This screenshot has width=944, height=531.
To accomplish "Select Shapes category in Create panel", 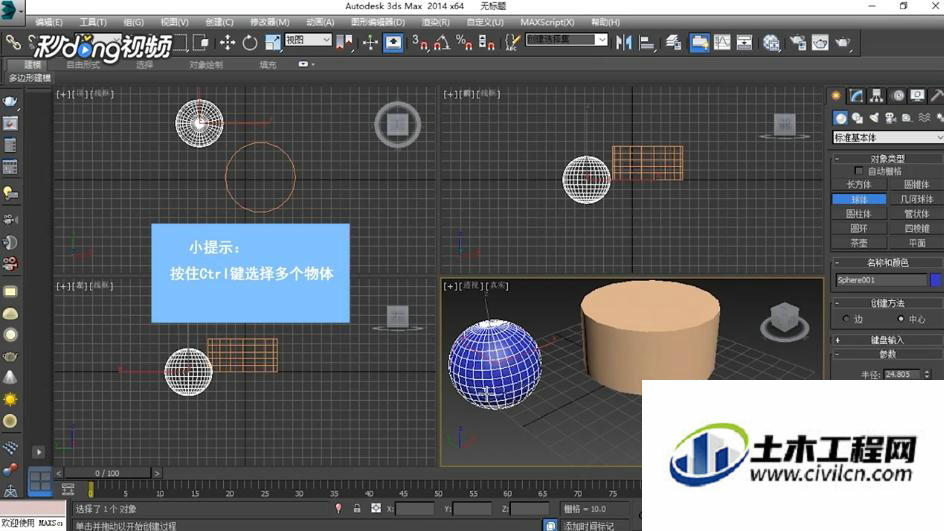I will [857, 118].
